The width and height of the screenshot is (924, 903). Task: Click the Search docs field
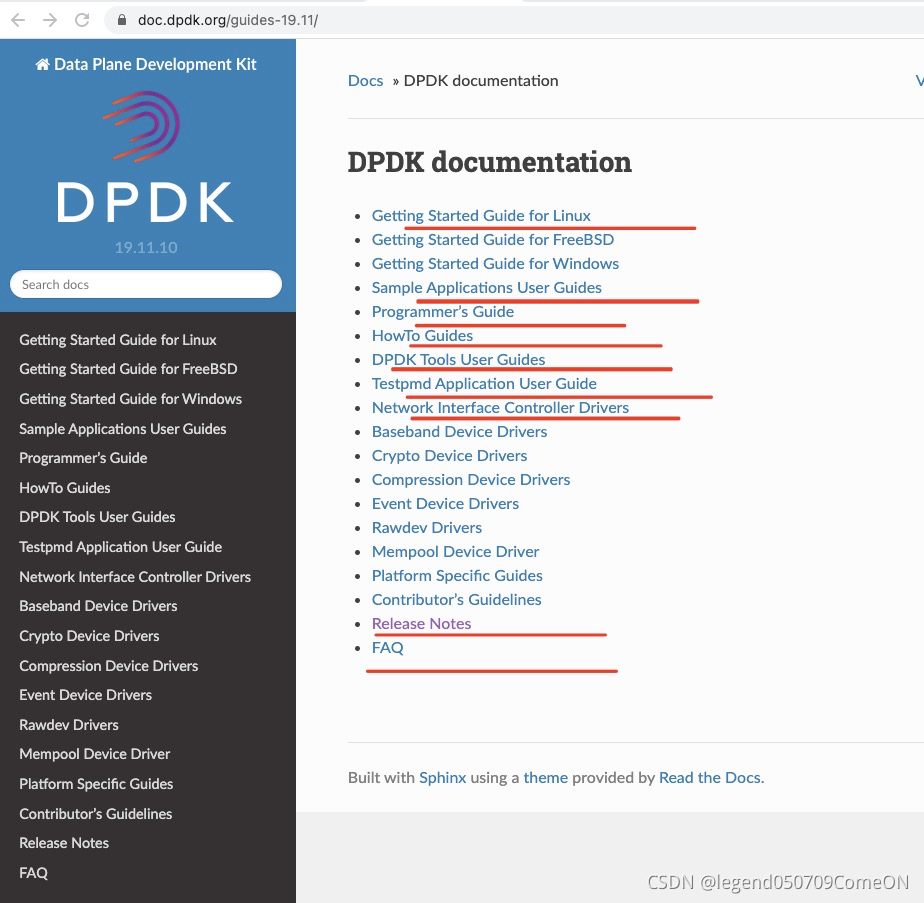tap(146, 284)
